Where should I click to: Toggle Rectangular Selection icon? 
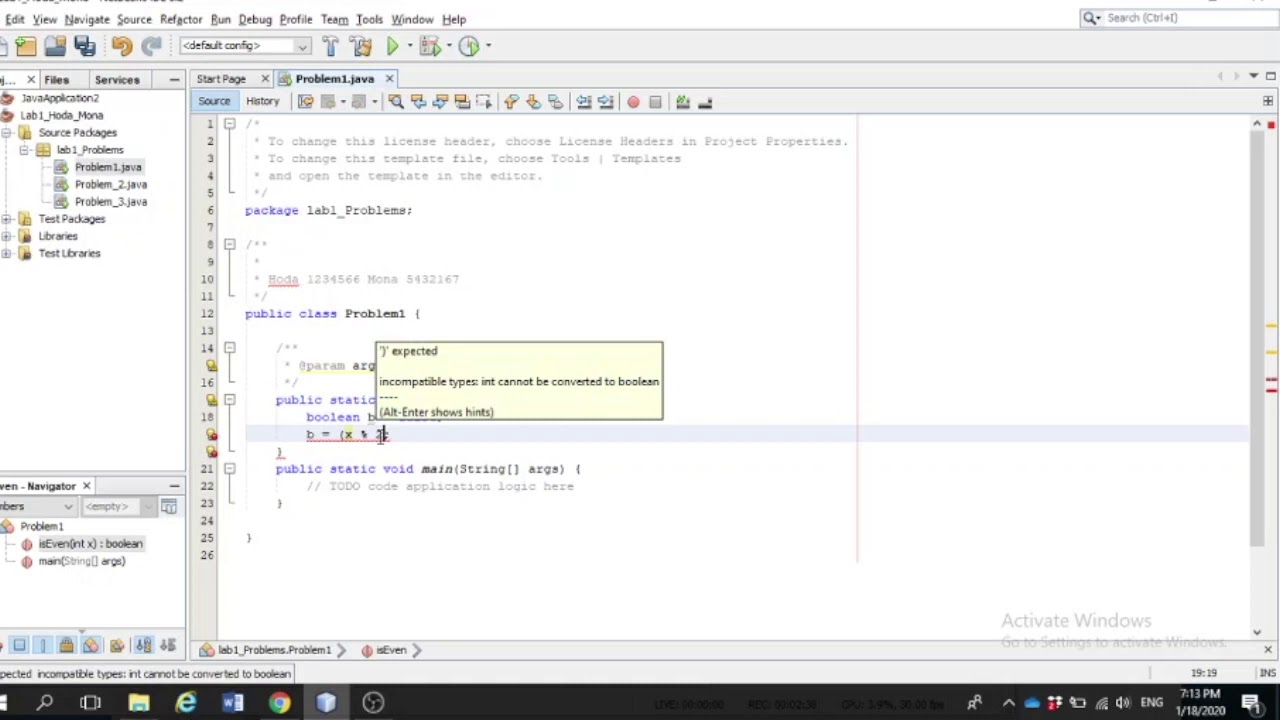[x=484, y=102]
